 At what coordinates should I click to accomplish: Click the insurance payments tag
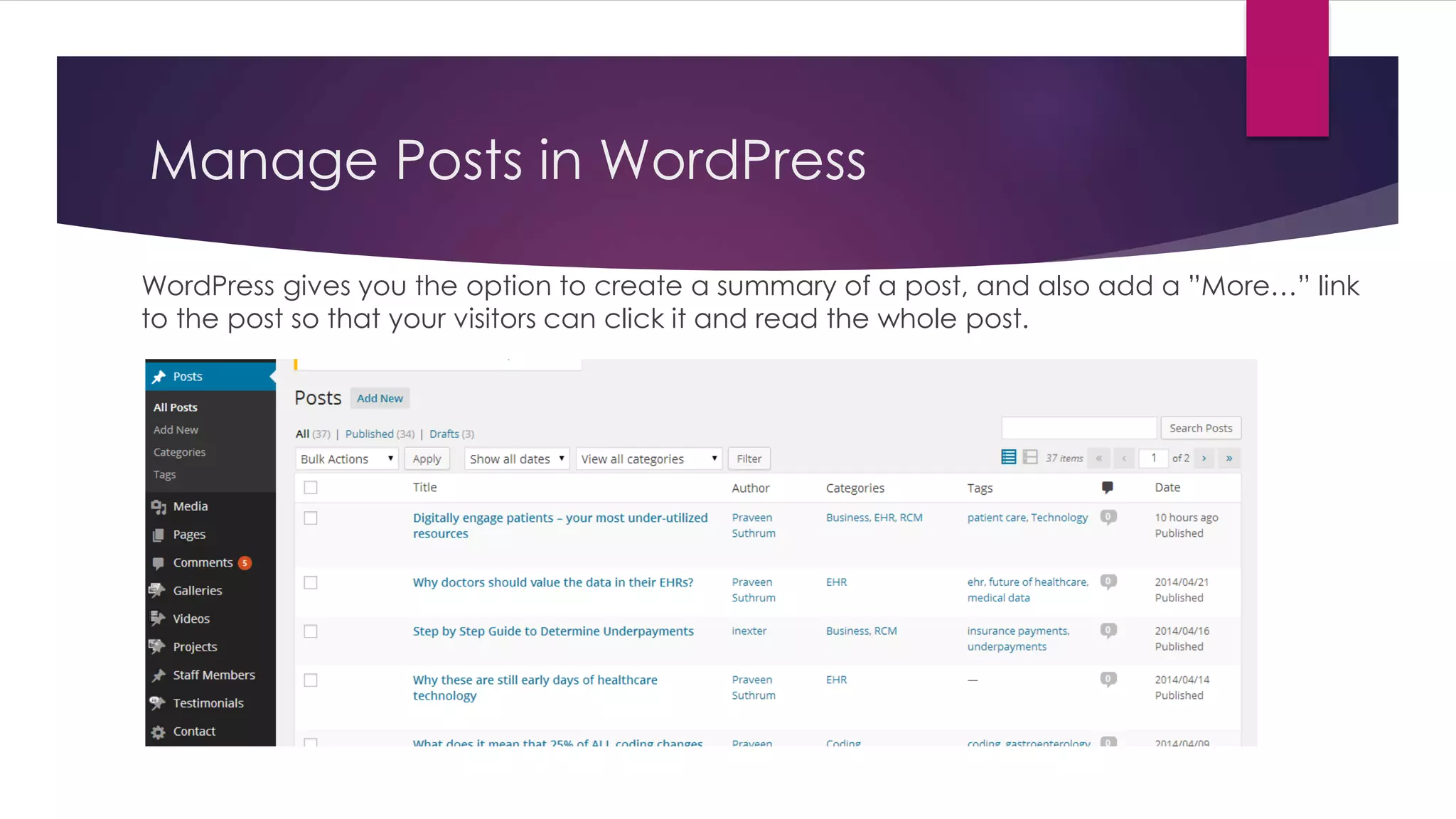[1017, 631]
